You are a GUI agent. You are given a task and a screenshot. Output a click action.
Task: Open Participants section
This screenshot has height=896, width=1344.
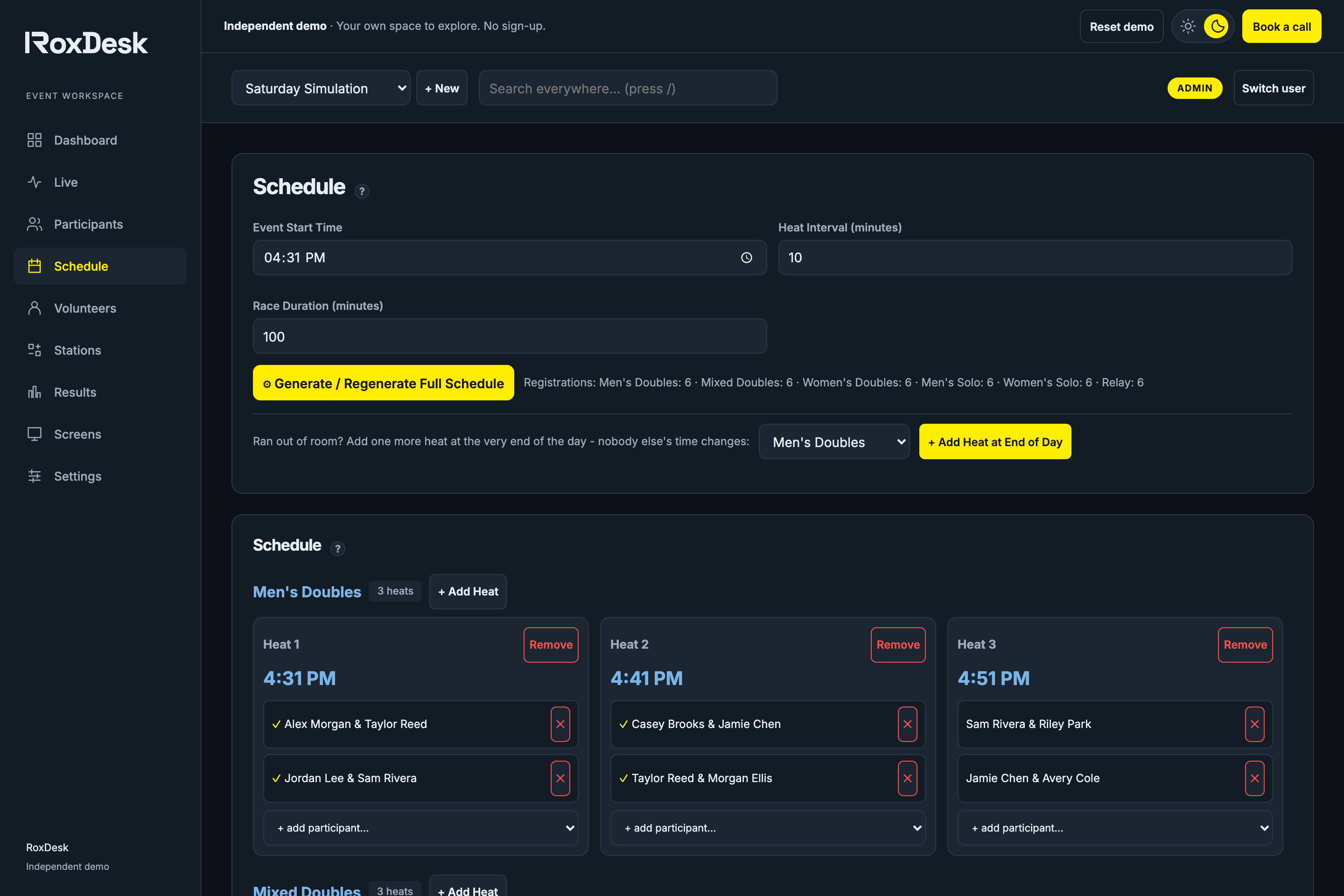pyautogui.click(x=101, y=224)
